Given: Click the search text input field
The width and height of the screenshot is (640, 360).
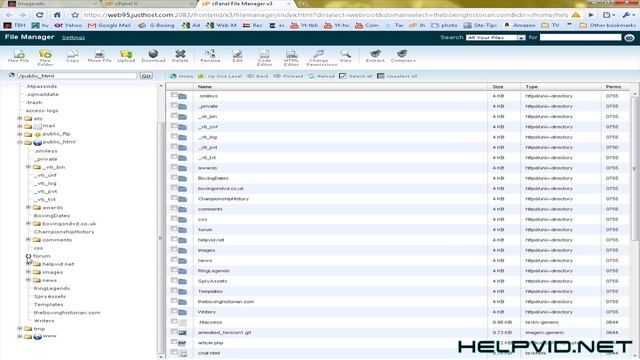Looking at the screenshot, I should pyautogui.click(x=580, y=37).
